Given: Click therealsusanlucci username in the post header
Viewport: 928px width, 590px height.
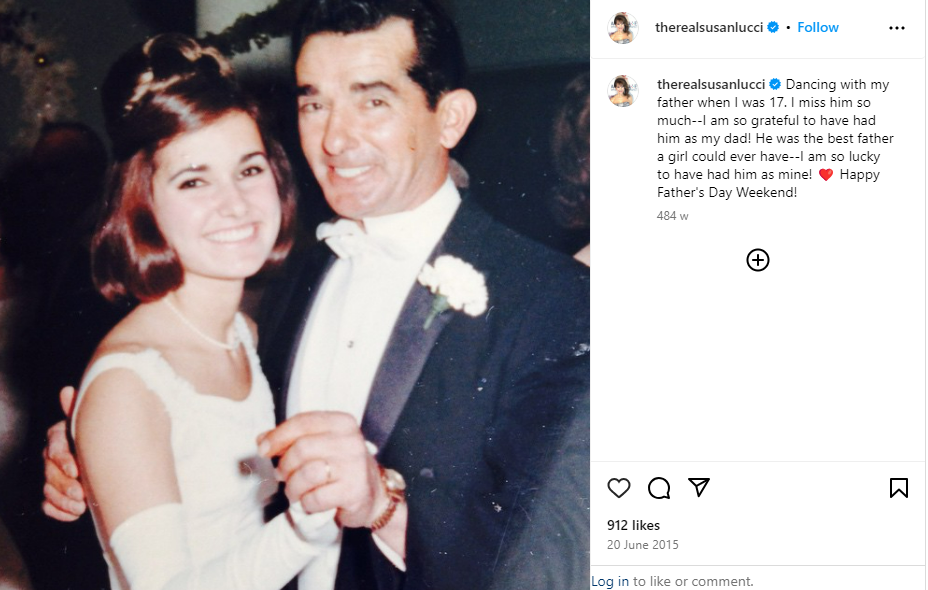Looking at the screenshot, I should pos(708,27).
